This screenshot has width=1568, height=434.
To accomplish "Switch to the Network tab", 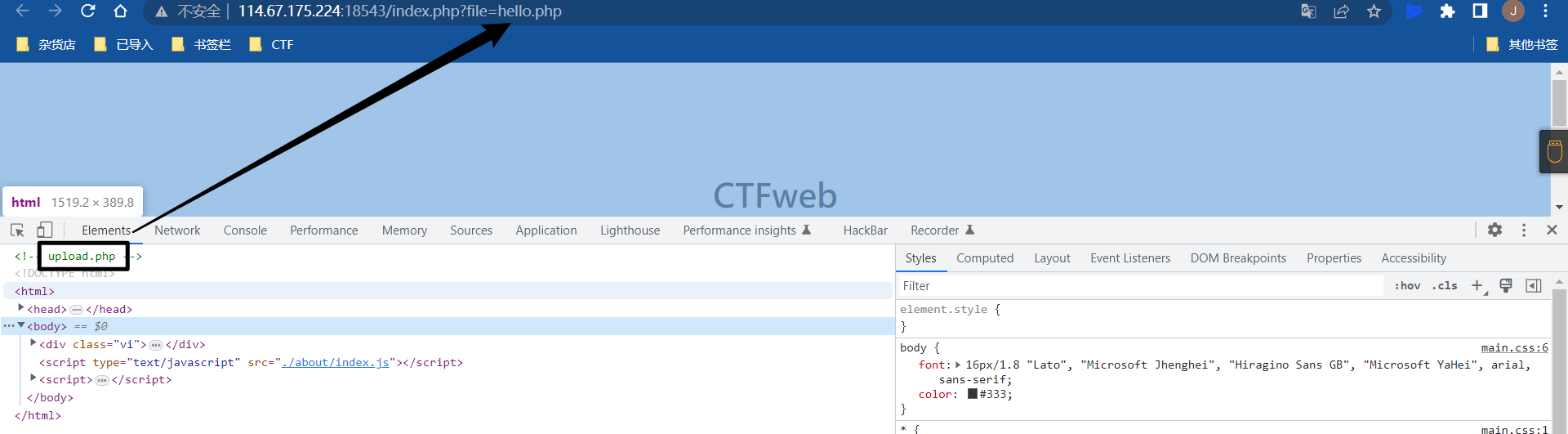I will click(x=177, y=230).
